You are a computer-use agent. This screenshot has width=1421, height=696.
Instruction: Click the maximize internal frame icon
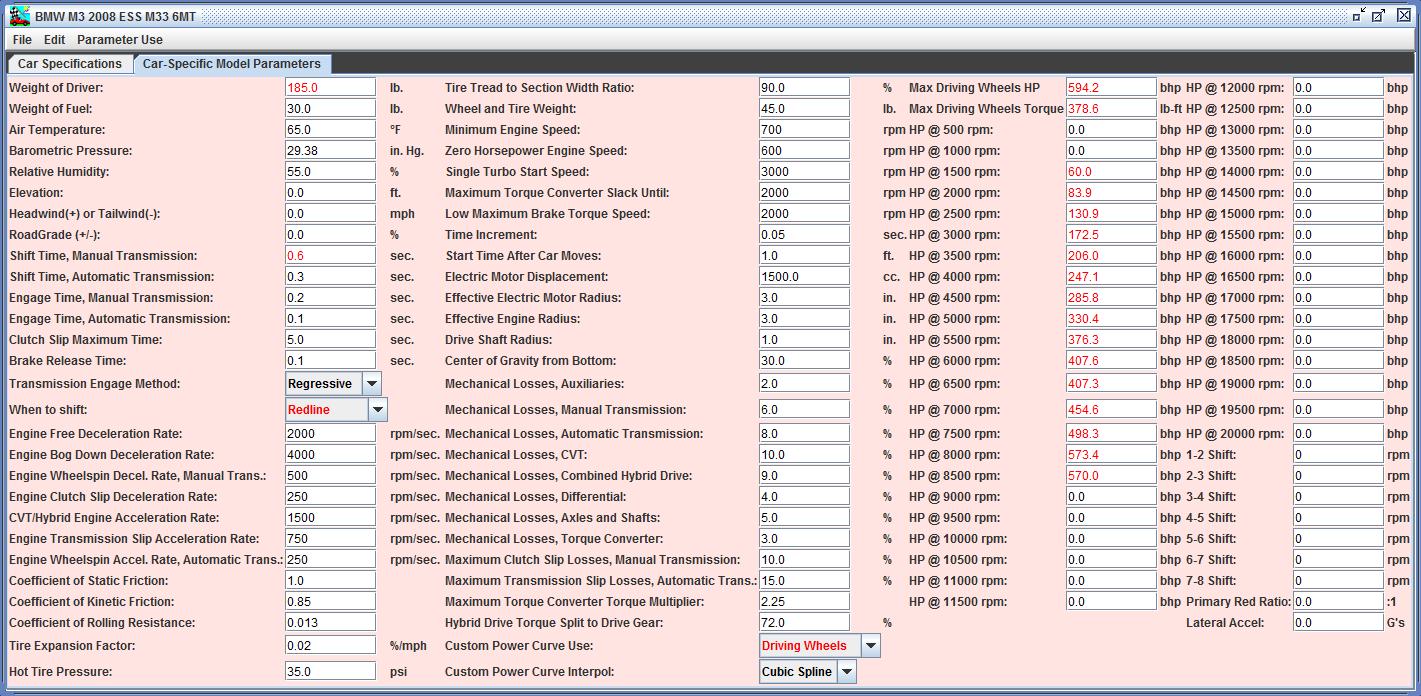(1378, 15)
